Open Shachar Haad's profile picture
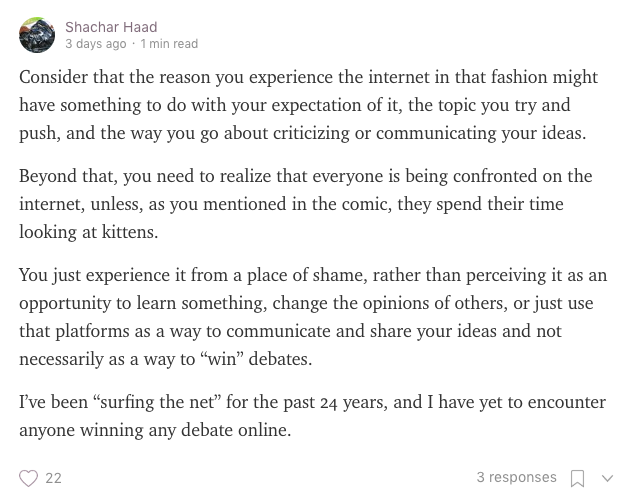This screenshot has width=637, height=504. tap(37, 35)
